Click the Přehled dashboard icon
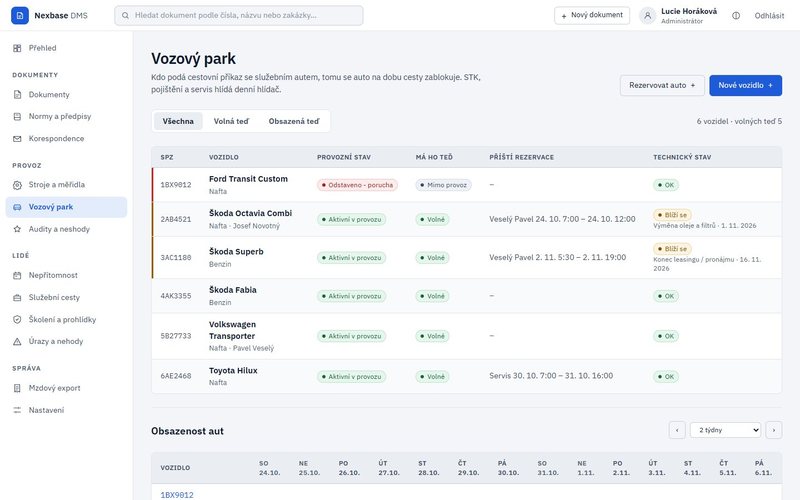The height and width of the screenshot is (500, 800). 17,48
